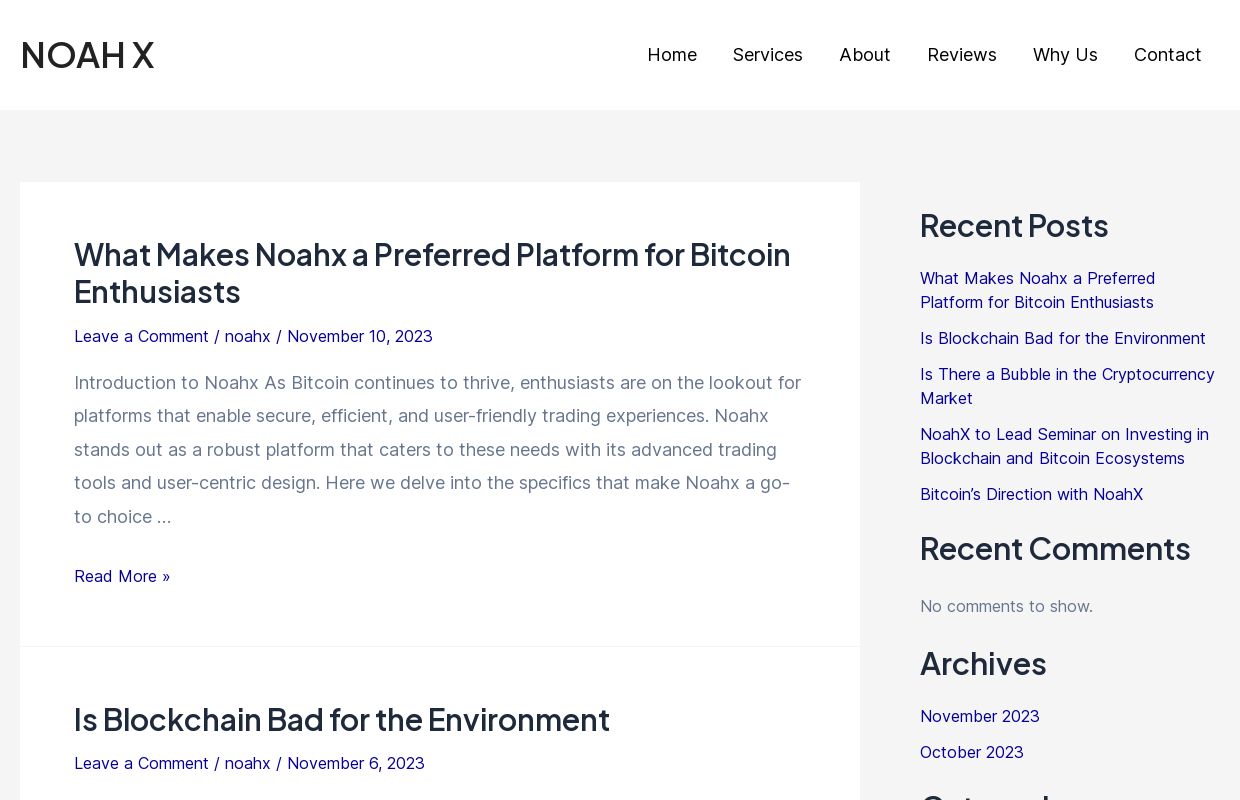Open sidebar link 'Is Blockchain Bad for the Environment'

pyautogui.click(x=1062, y=338)
